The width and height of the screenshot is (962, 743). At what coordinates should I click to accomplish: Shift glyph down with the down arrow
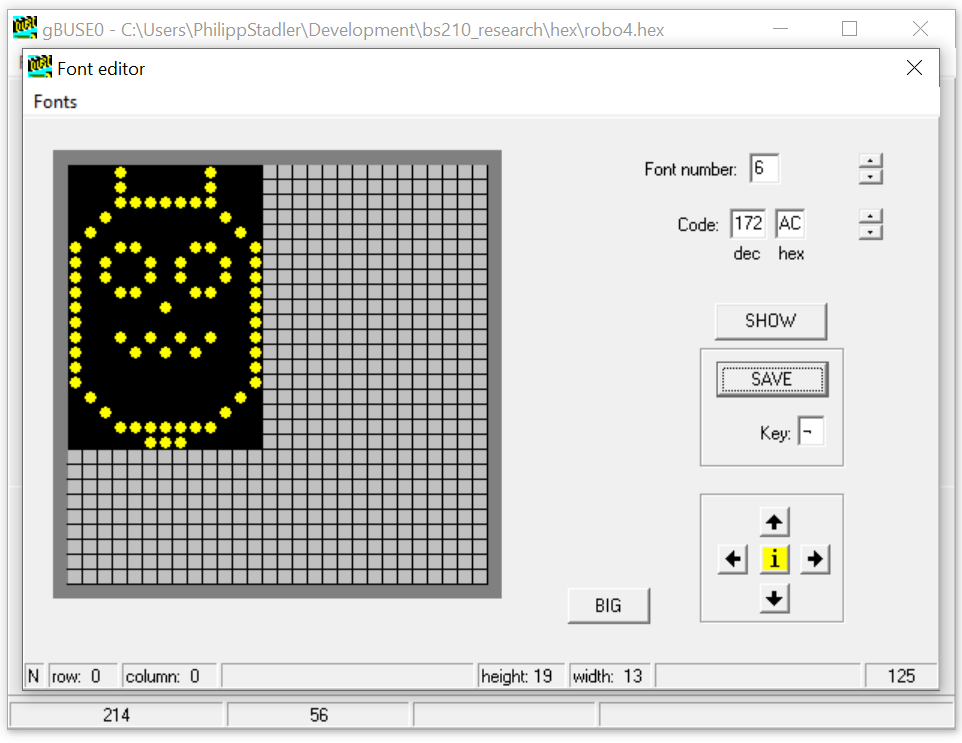[774, 598]
